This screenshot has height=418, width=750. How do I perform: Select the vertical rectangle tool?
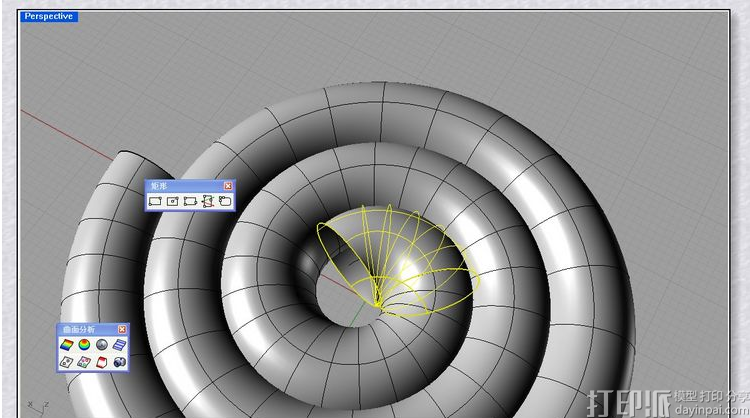pos(208,201)
